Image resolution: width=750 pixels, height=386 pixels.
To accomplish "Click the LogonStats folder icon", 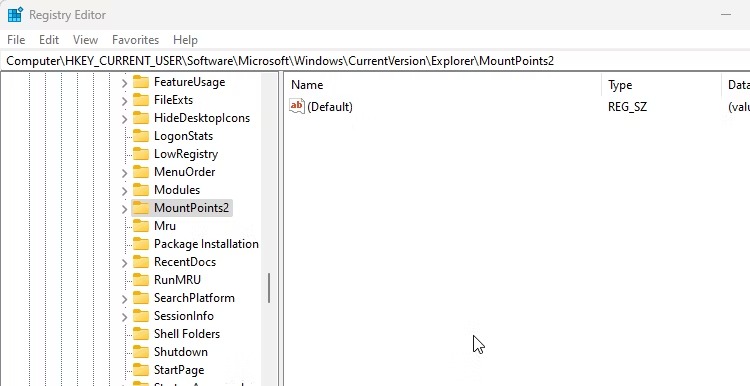I will 141,136.
